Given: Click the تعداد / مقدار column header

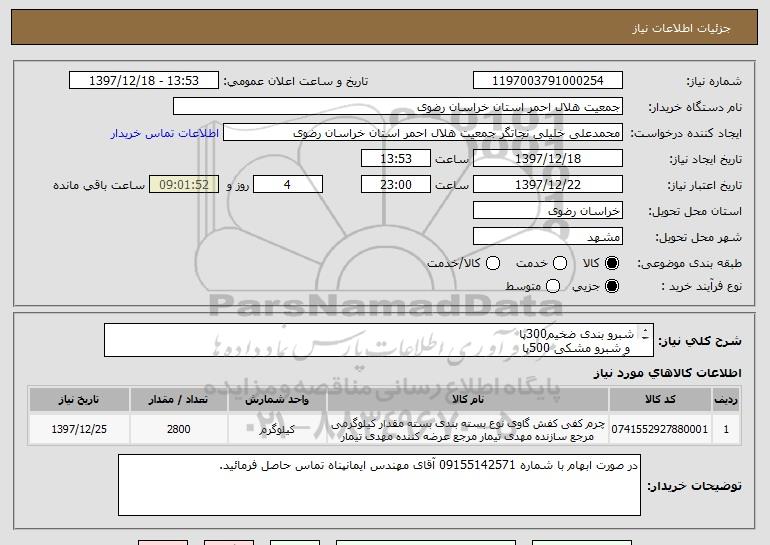Looking at the screenshot, I should [178, 400].
